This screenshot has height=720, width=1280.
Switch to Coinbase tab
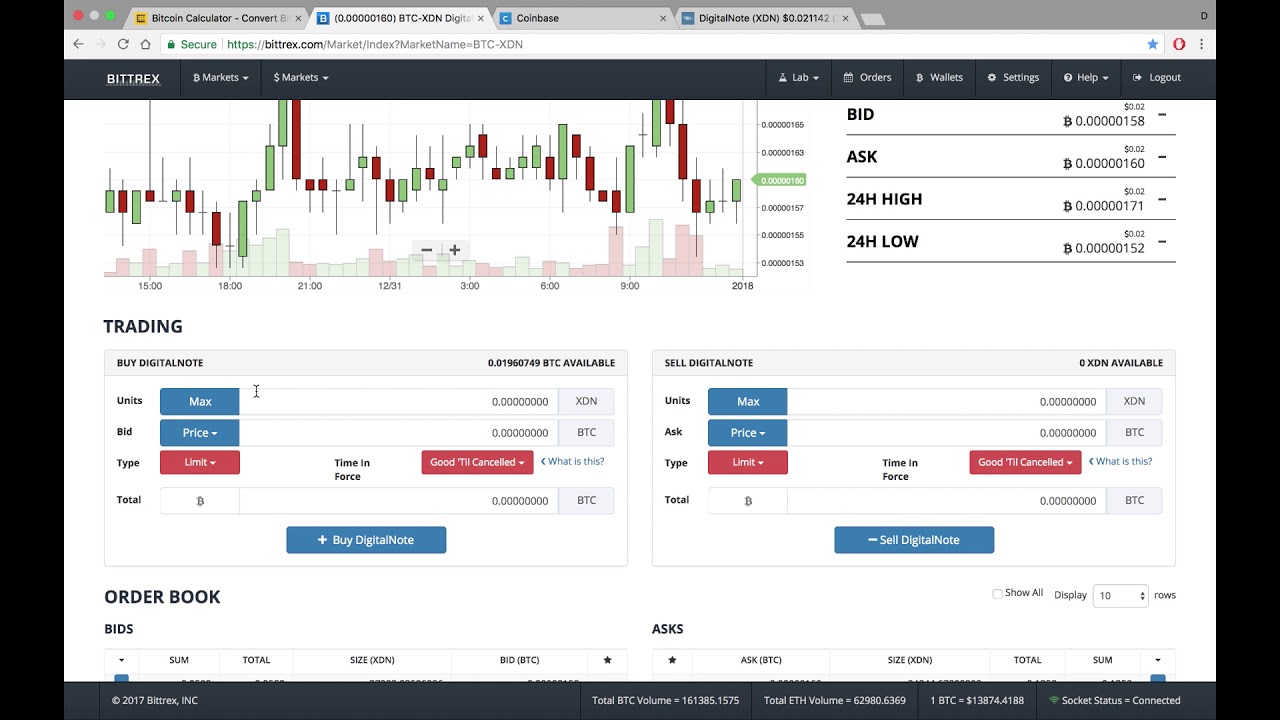[583, 18]
